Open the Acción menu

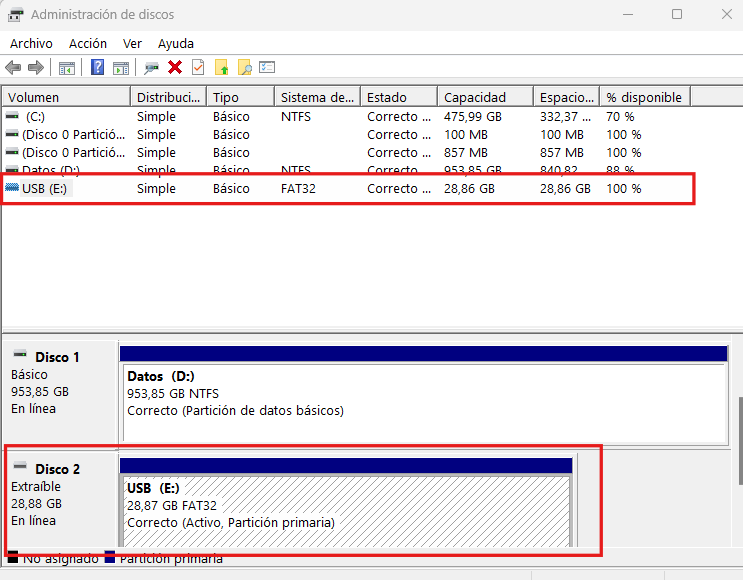click(88, 44)
